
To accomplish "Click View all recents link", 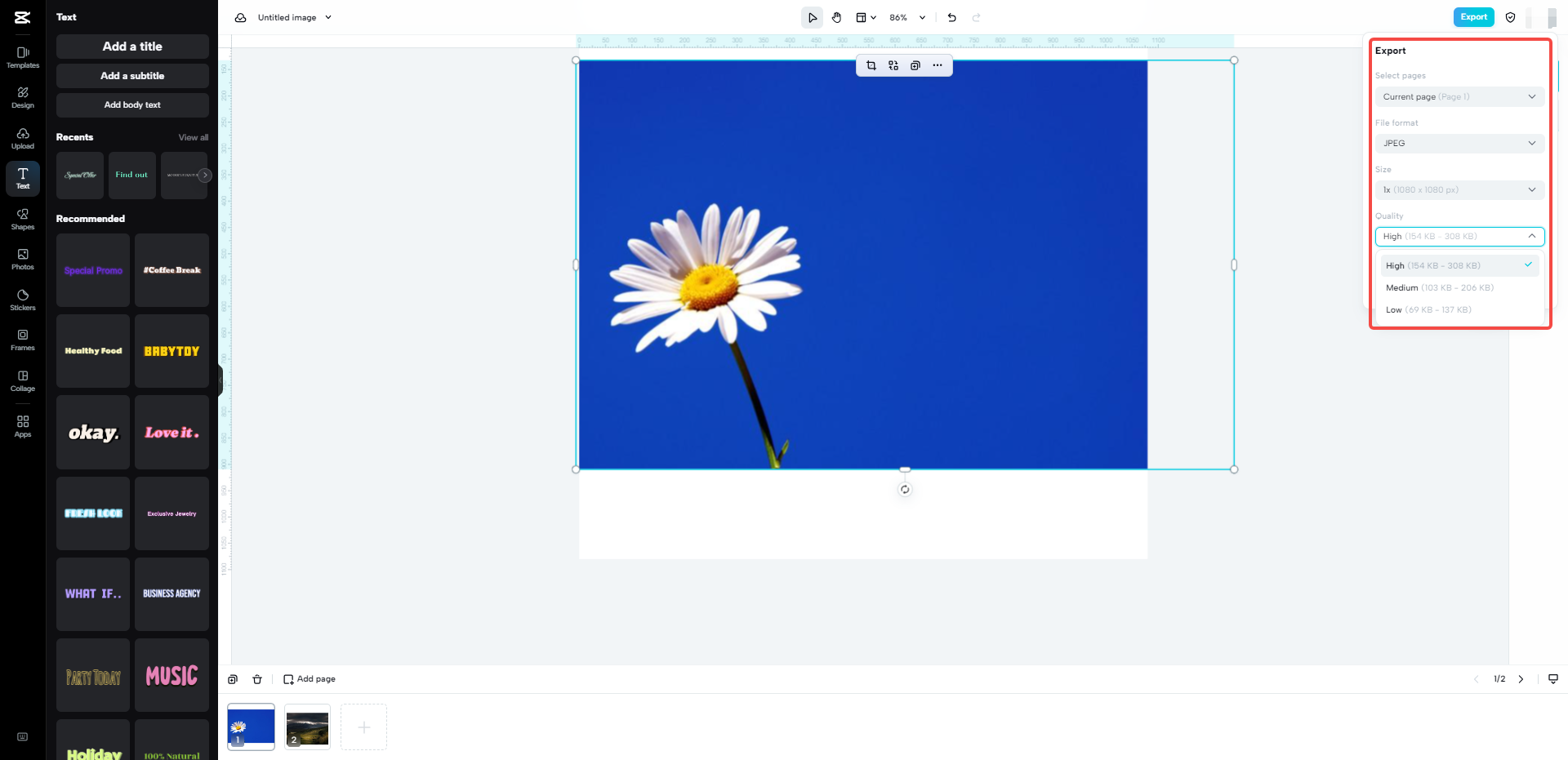I will (194, 138).
